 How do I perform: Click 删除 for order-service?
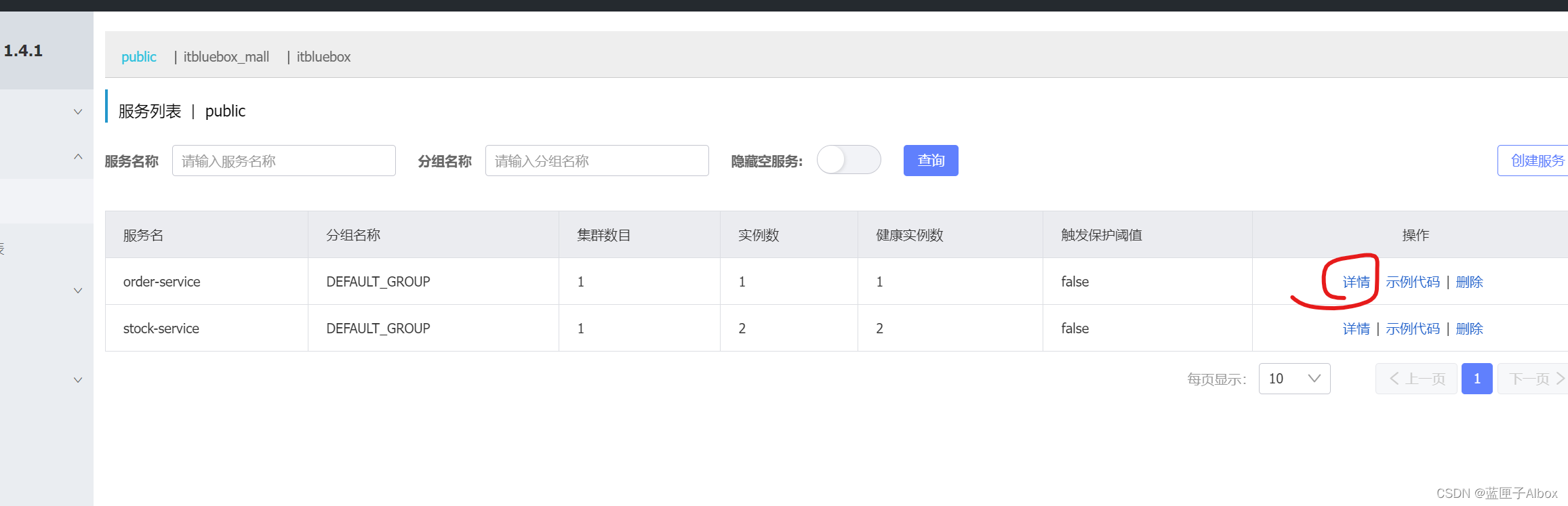[1470, 282]
